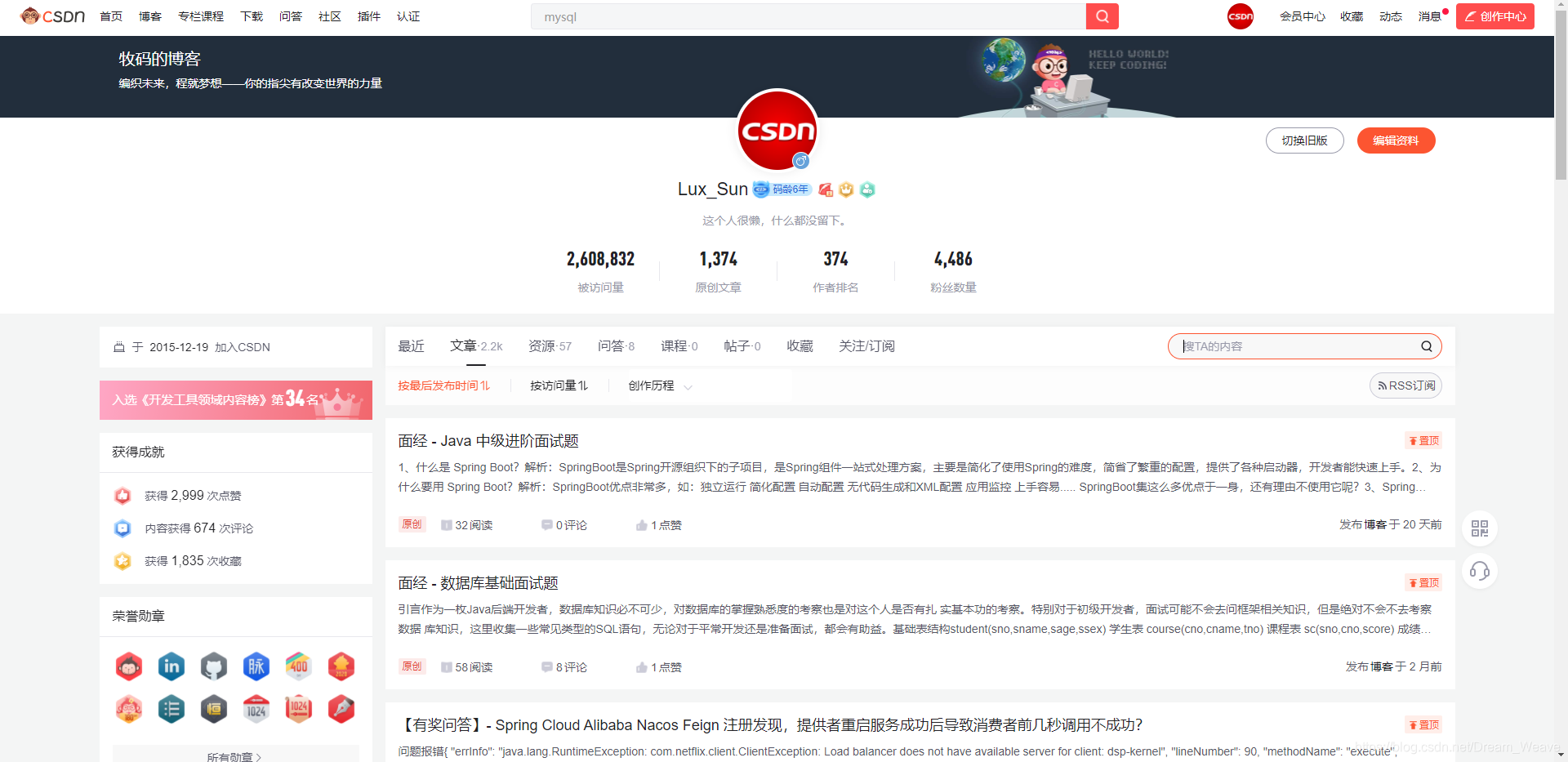
Task: Click the dark gray 恒 medal
Action: click(214, 709)
